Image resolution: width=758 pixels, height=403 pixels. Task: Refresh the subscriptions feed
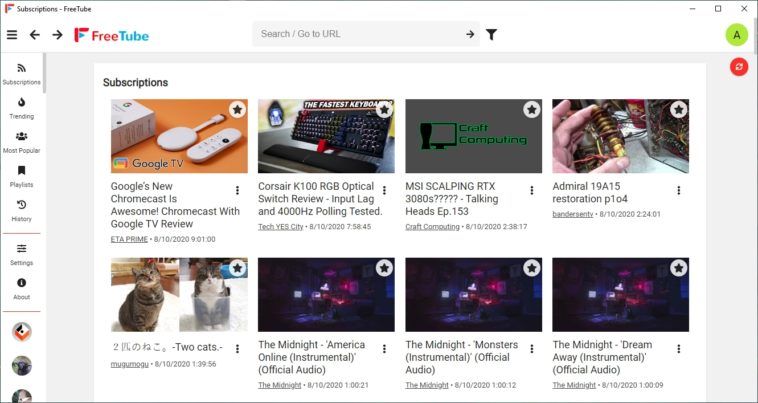(x=739, y=67)
